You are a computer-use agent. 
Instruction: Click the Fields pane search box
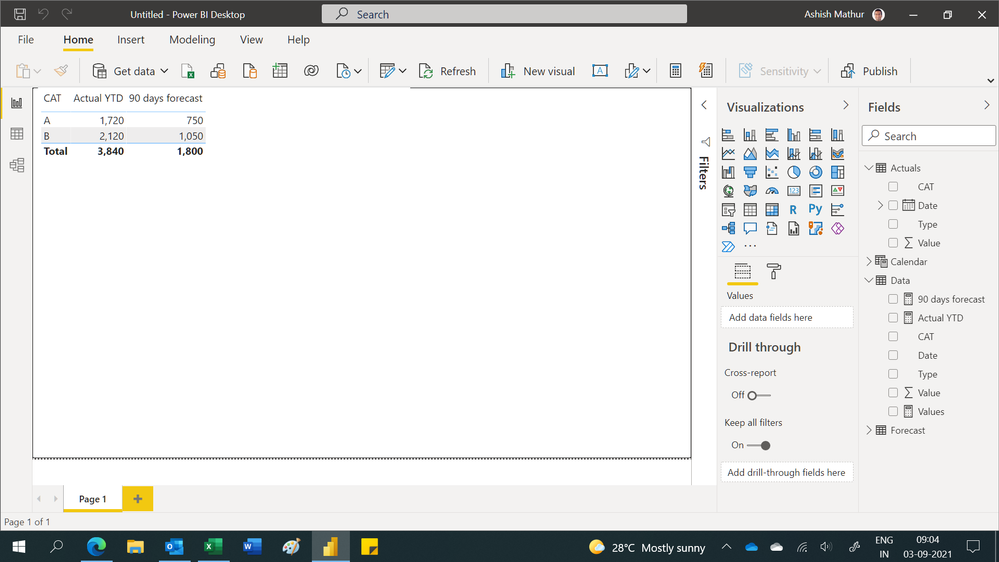pos(929,136)
